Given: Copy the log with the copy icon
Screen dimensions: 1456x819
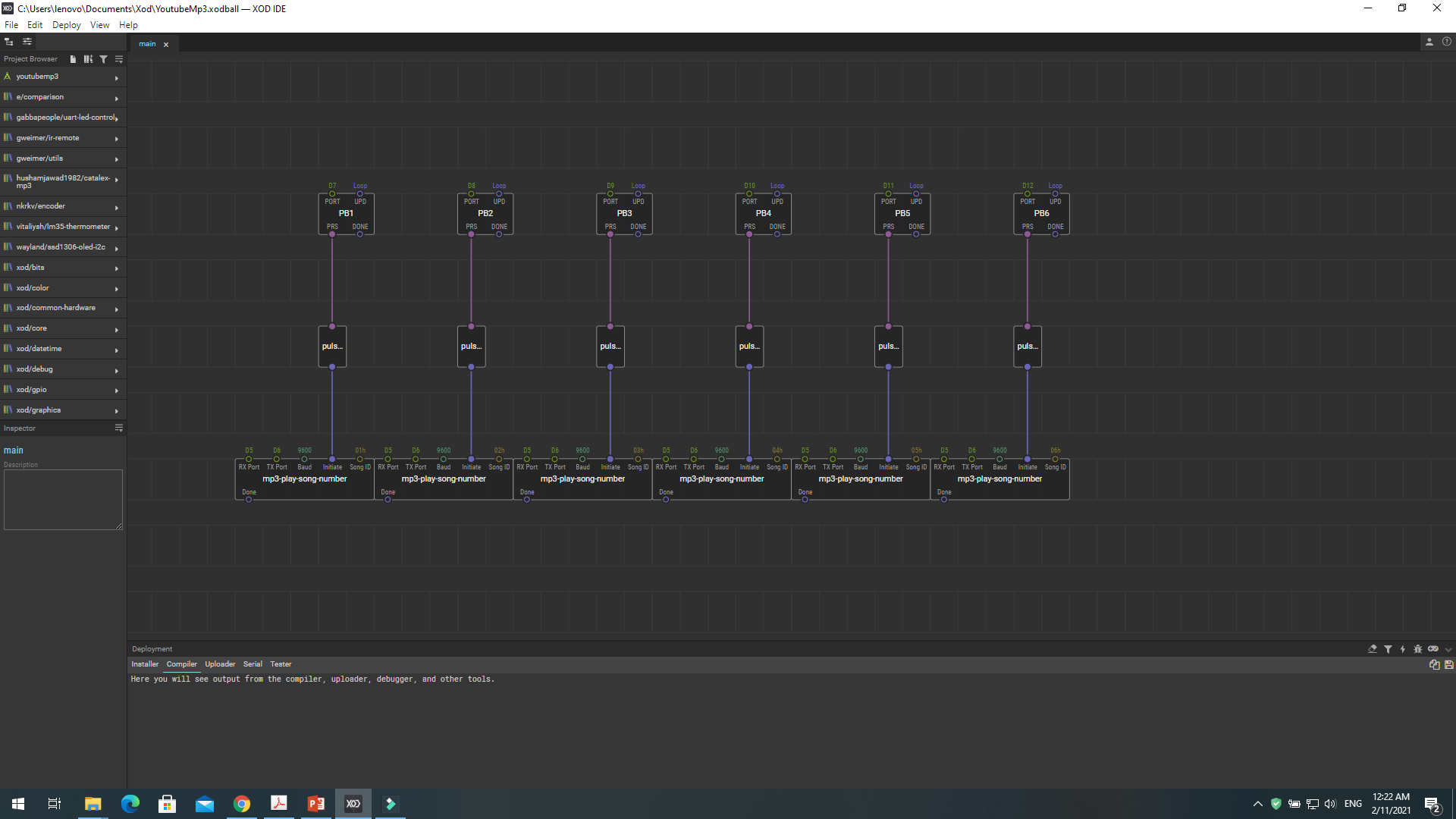Looking at the screenshot, I should (x=1434, y=665).
